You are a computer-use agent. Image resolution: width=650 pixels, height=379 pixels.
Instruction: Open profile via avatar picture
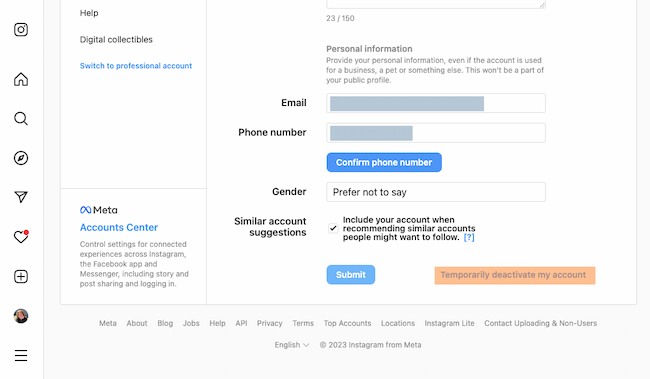(21, 316)
